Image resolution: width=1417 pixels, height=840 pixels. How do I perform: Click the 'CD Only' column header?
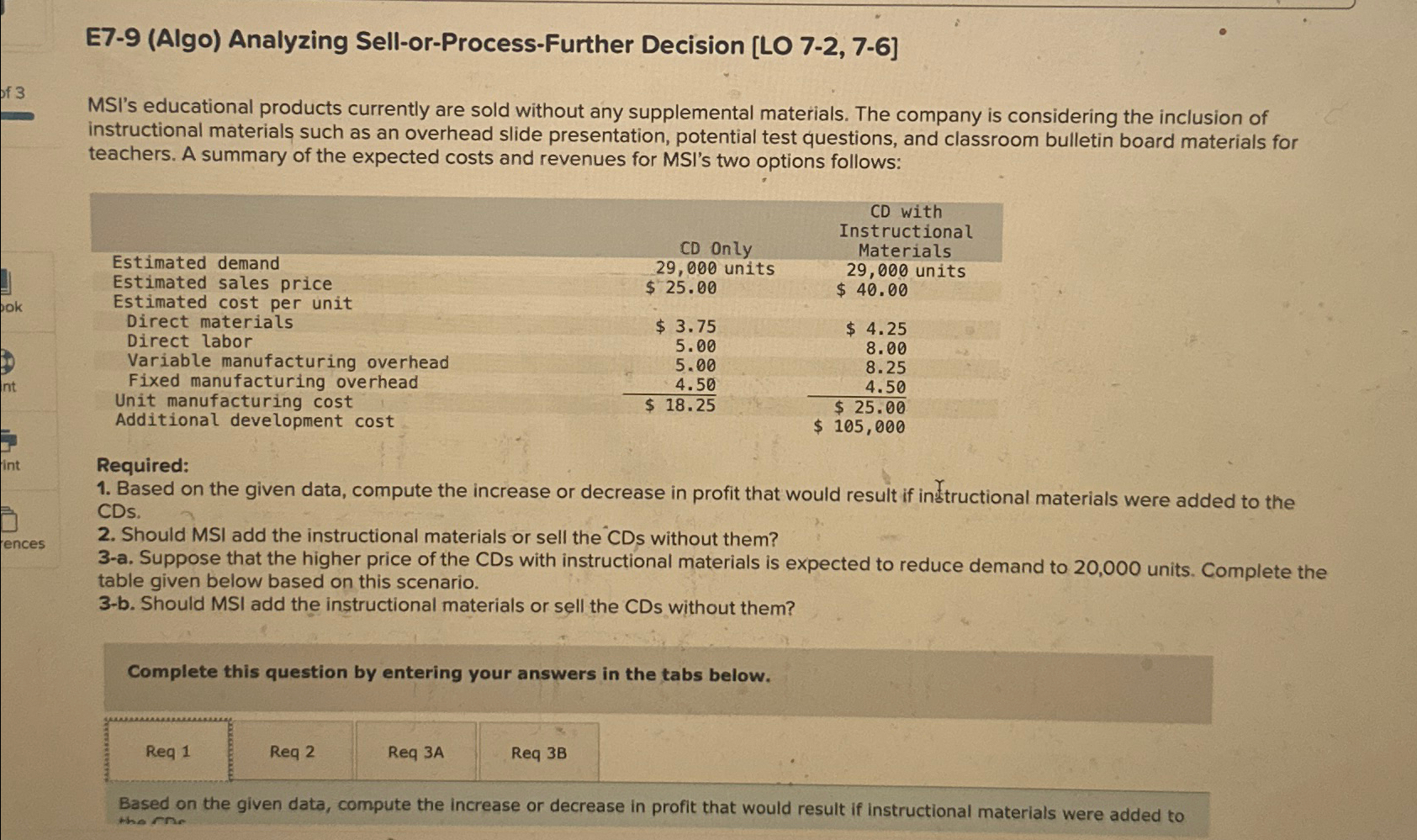pyautogui.click(x=716, y=249)
